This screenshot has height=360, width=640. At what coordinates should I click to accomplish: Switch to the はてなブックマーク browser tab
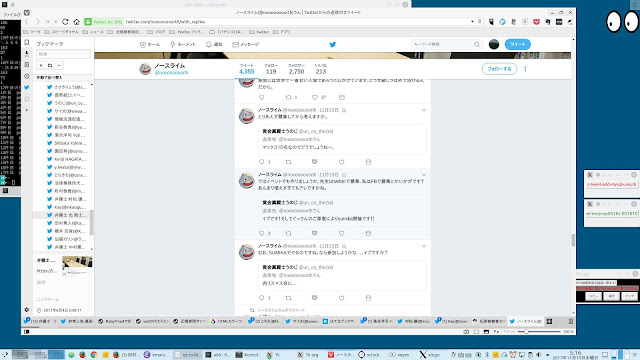coord(339,322)
